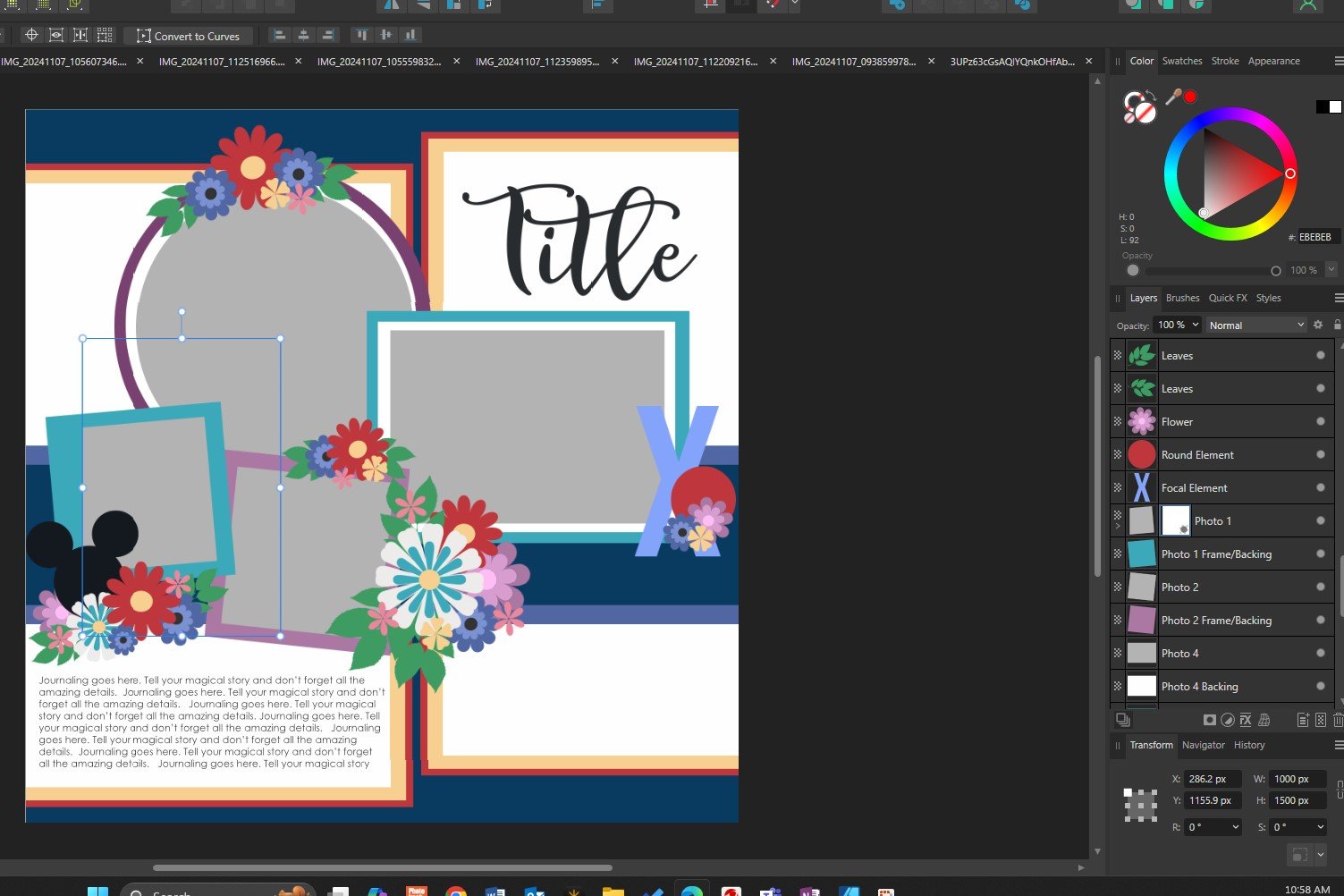Pick color with the eyedropper icon

coord(1173,97)
